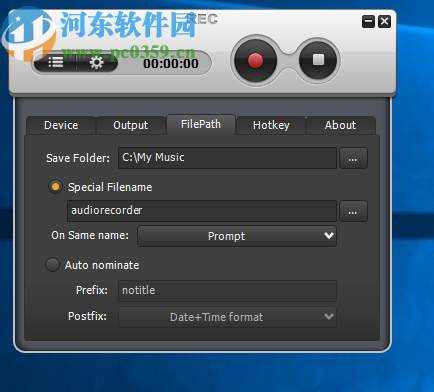
Task: Start recording with the red record button
Action: click(255, 61)
